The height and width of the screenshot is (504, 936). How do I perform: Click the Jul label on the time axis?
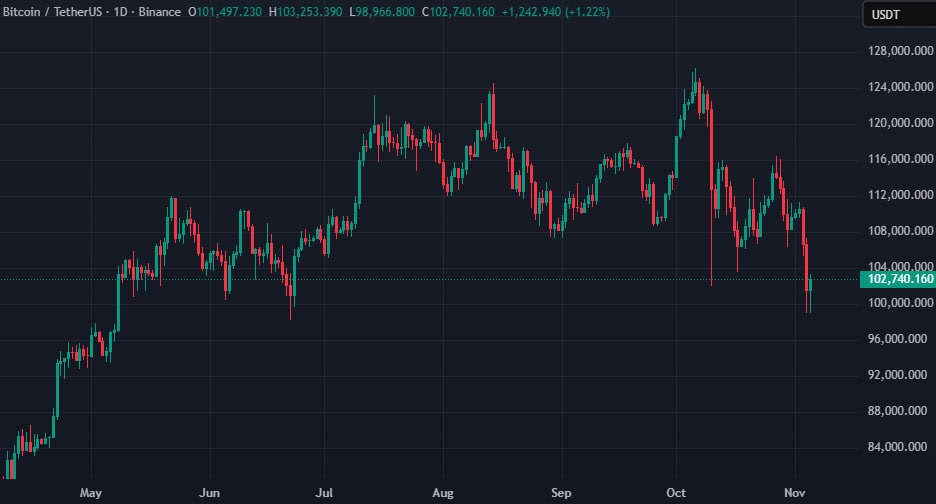(325, 493)
